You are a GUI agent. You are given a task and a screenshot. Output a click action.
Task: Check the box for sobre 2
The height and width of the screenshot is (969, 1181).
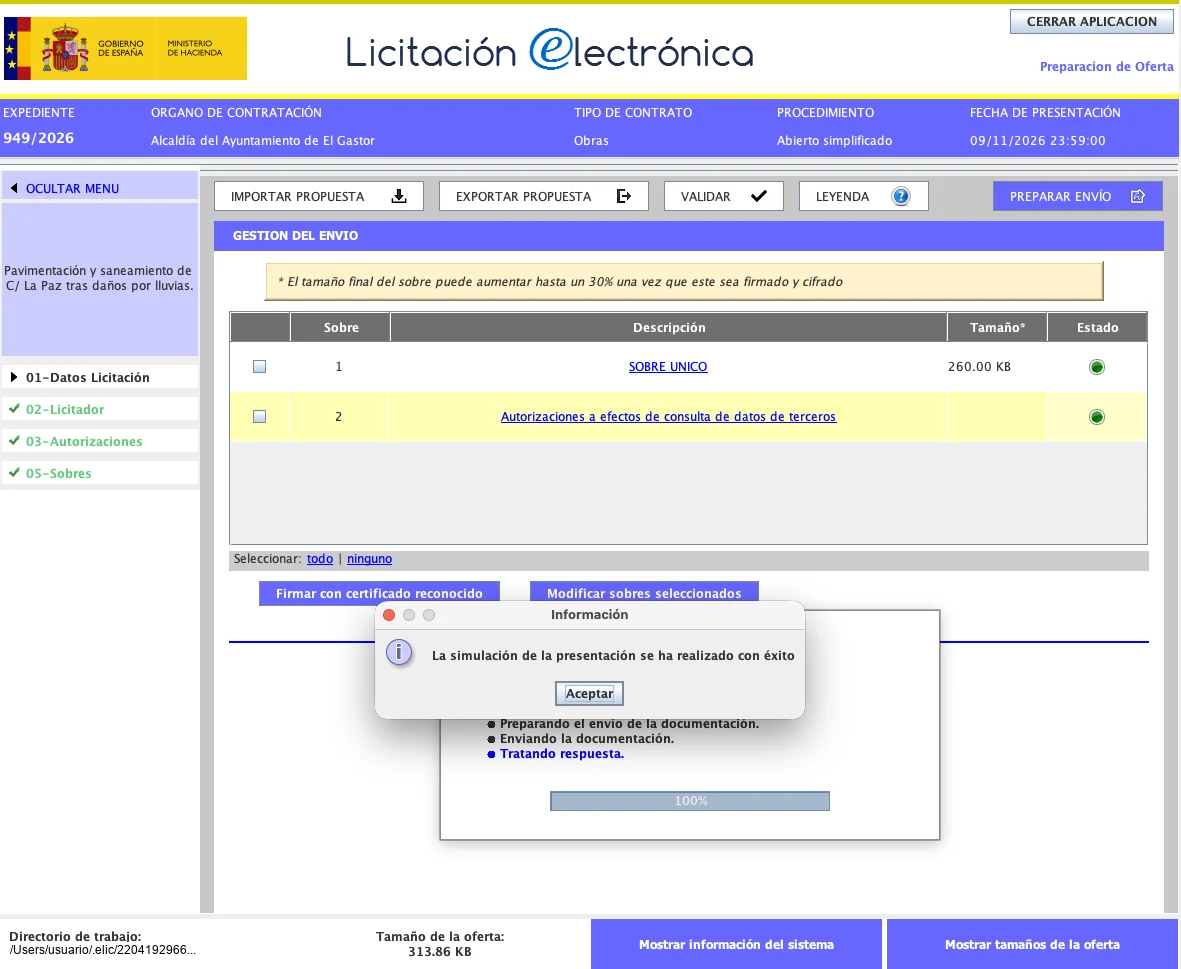coord(259,416)
